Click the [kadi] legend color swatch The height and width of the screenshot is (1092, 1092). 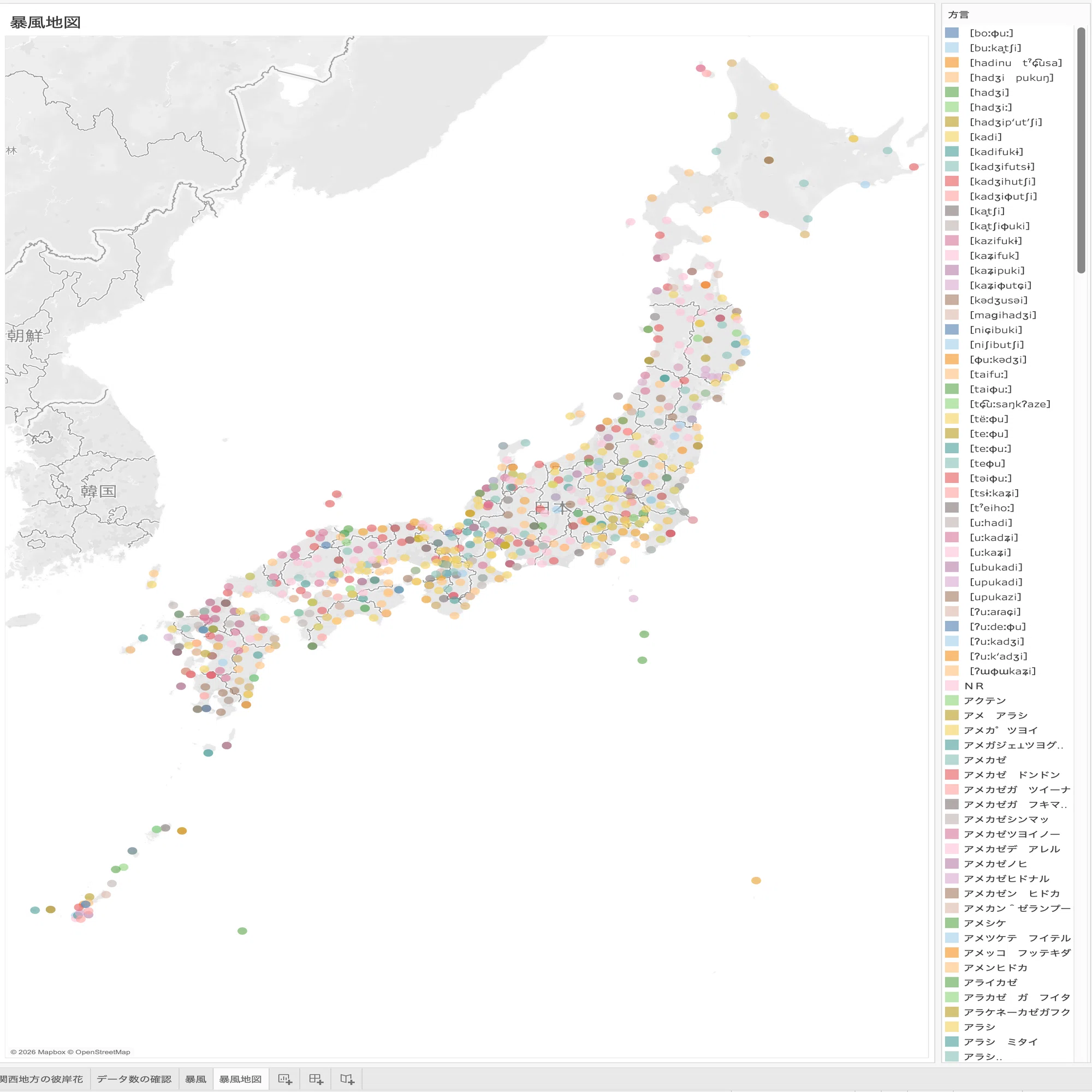click(x=952, y=137)
